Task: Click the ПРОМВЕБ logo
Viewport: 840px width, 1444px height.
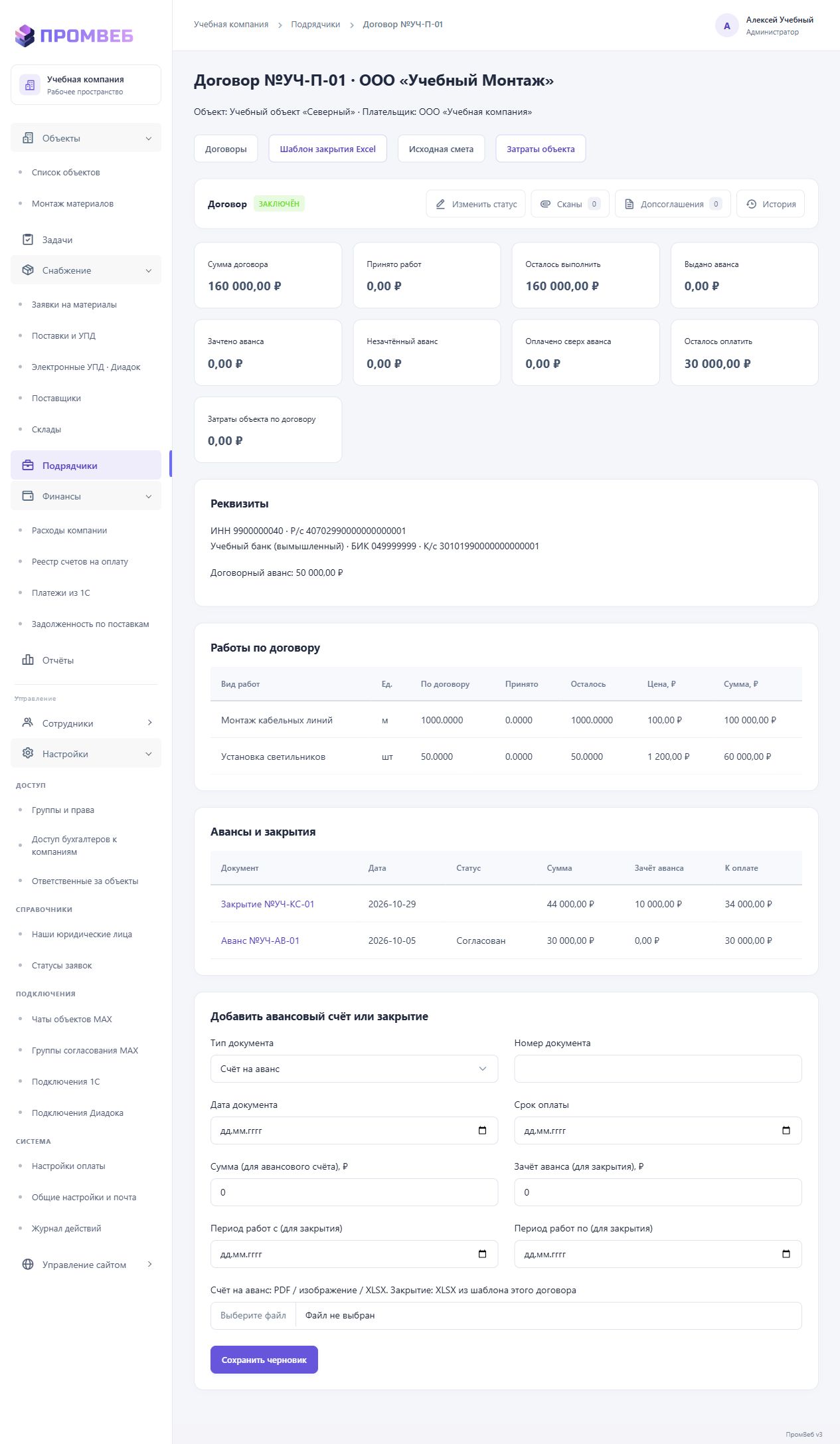Action: coord(74,35)
